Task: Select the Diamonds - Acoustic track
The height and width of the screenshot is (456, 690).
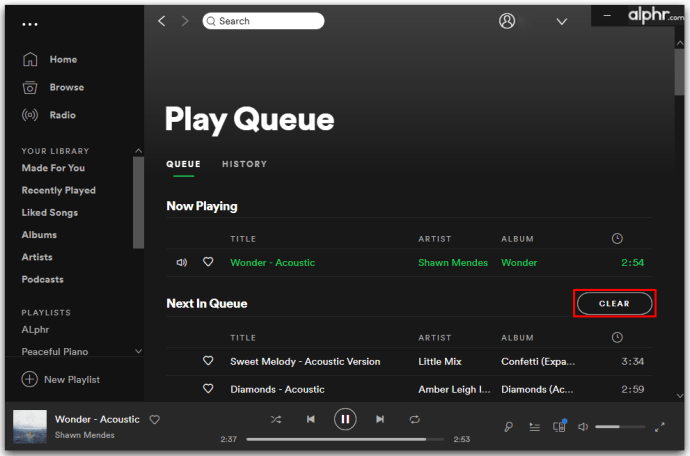Action: point(277,390)
